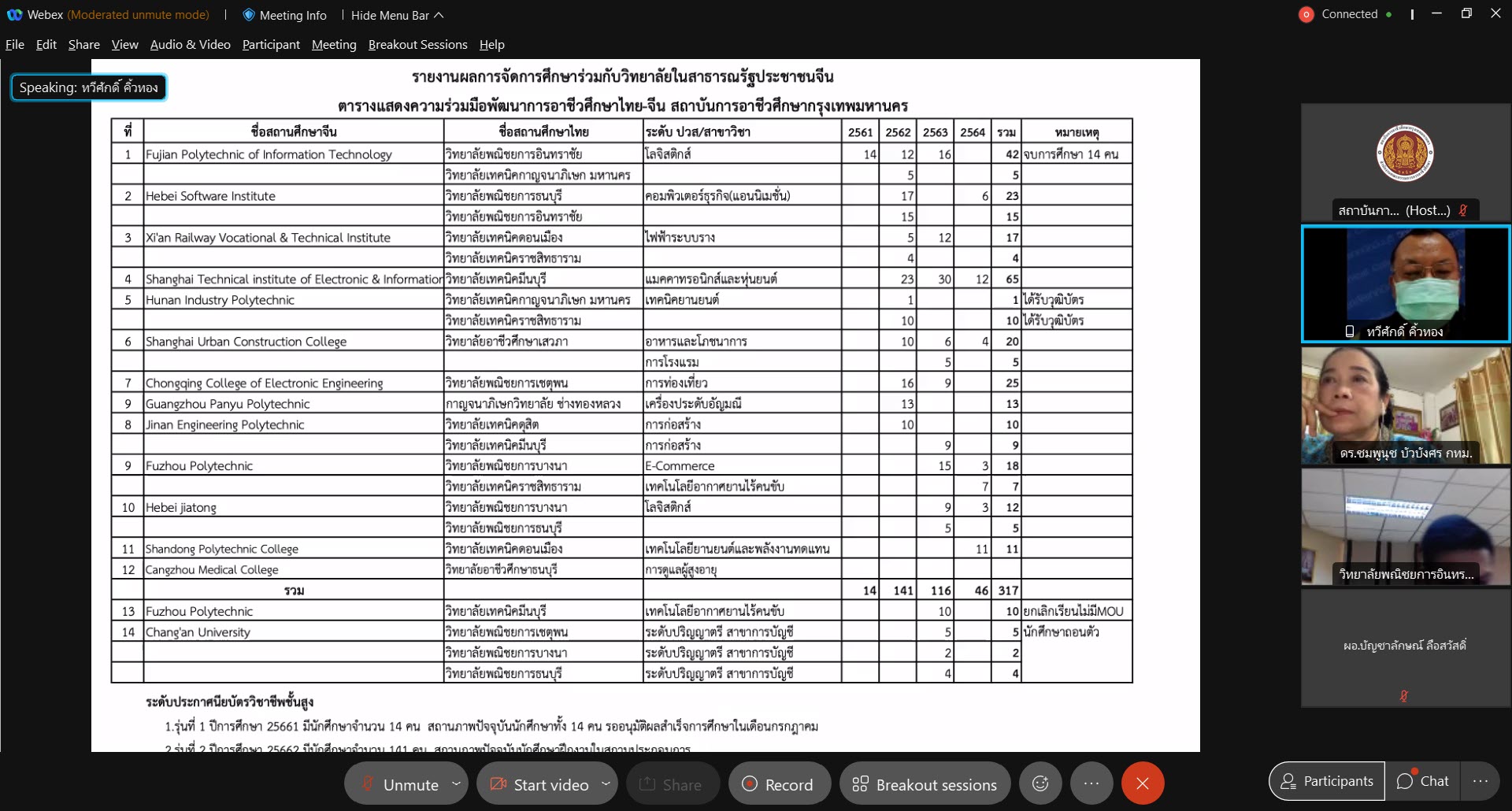This screenshot has width=1512, height=811.
Task: Open more options ellipsis in toolbar
Action: pos(1091,783)
